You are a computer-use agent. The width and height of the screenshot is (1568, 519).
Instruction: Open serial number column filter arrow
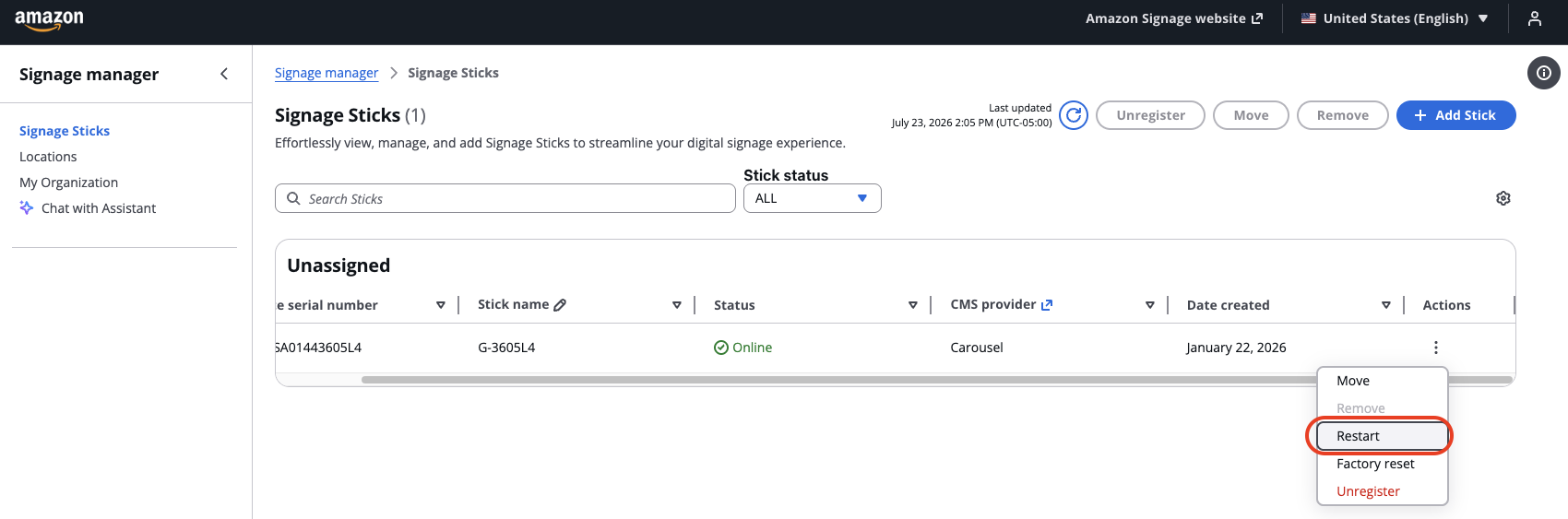pyautogui.click(x=441, y=305)
